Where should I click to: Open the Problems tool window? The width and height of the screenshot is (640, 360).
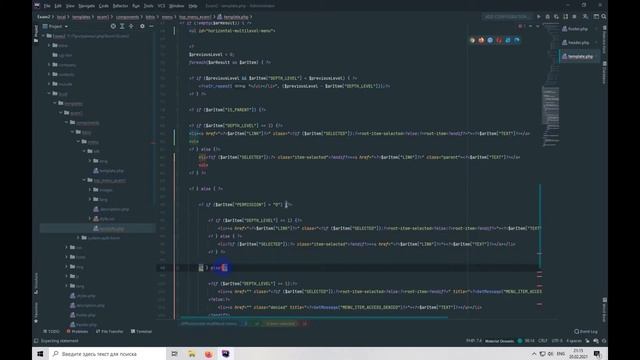click(77, 331)
